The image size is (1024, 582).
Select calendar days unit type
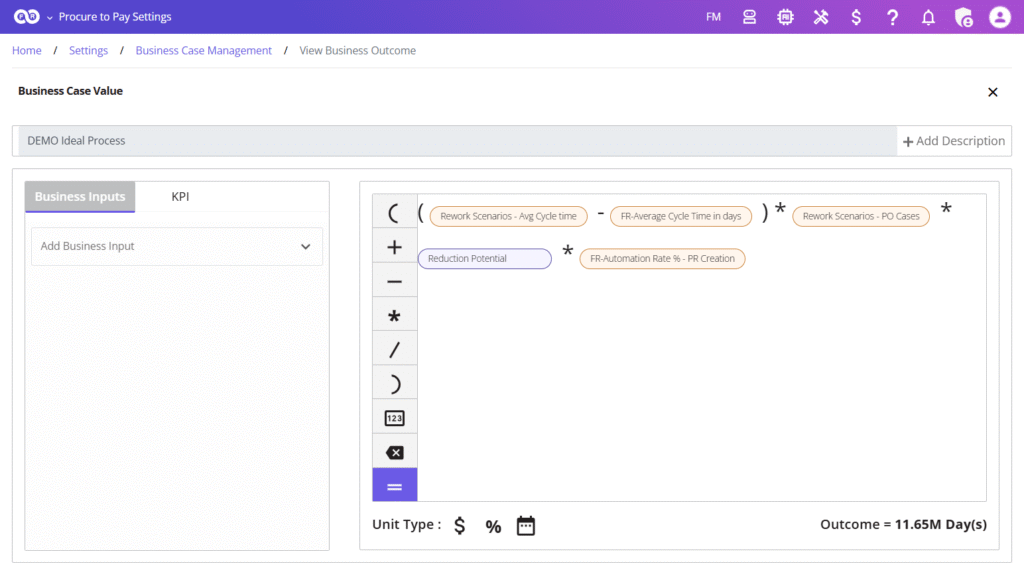tap(526, 525)
